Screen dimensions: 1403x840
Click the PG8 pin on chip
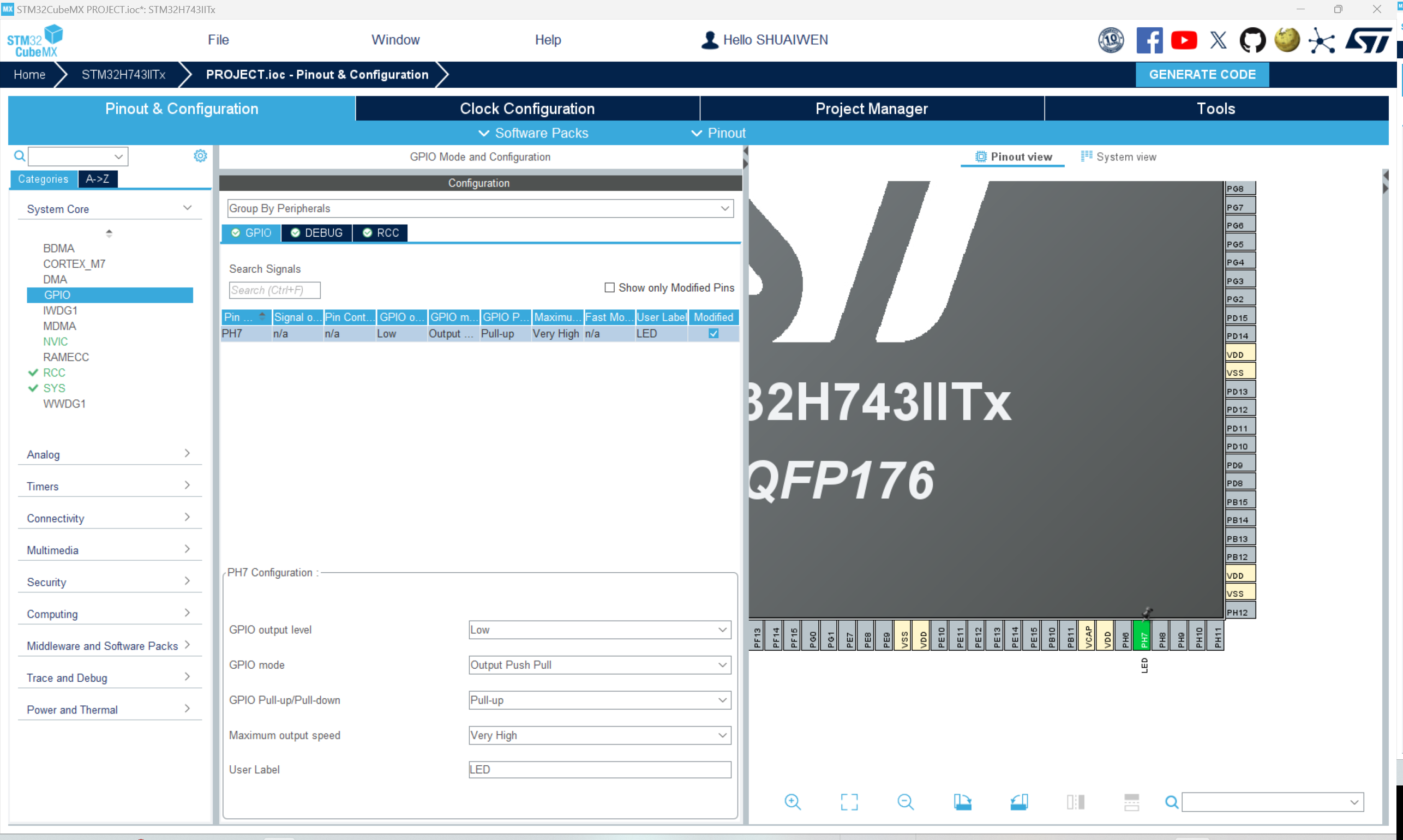[x=1240, y=189]
